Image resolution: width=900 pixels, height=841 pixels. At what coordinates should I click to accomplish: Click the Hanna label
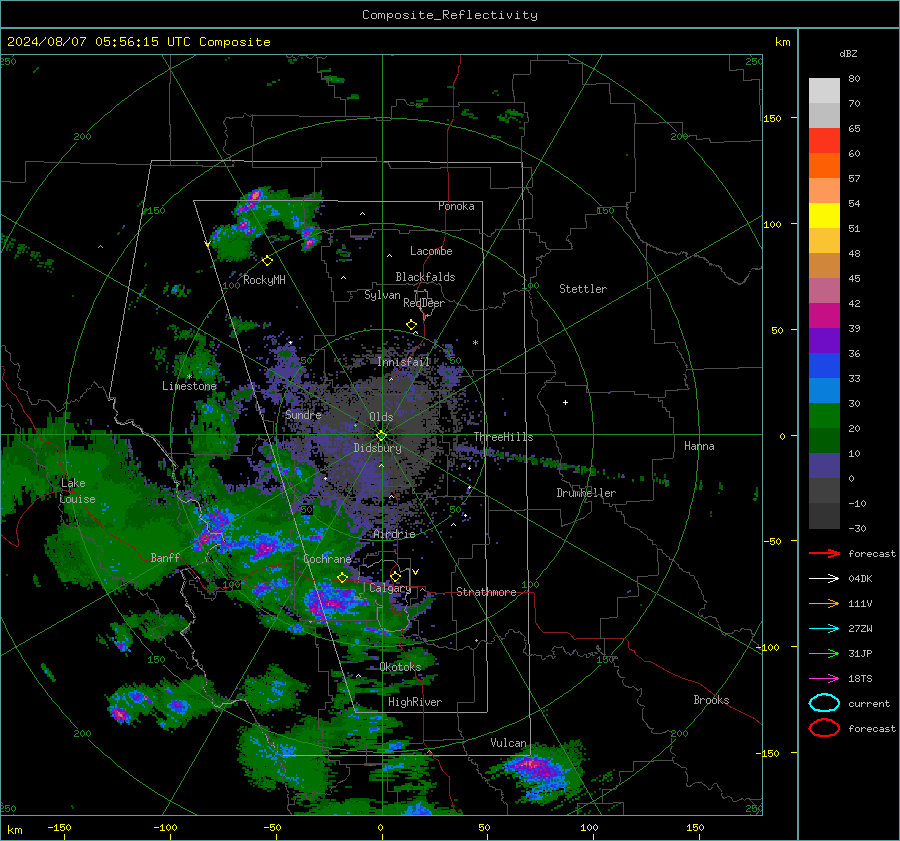coord(699,446)
